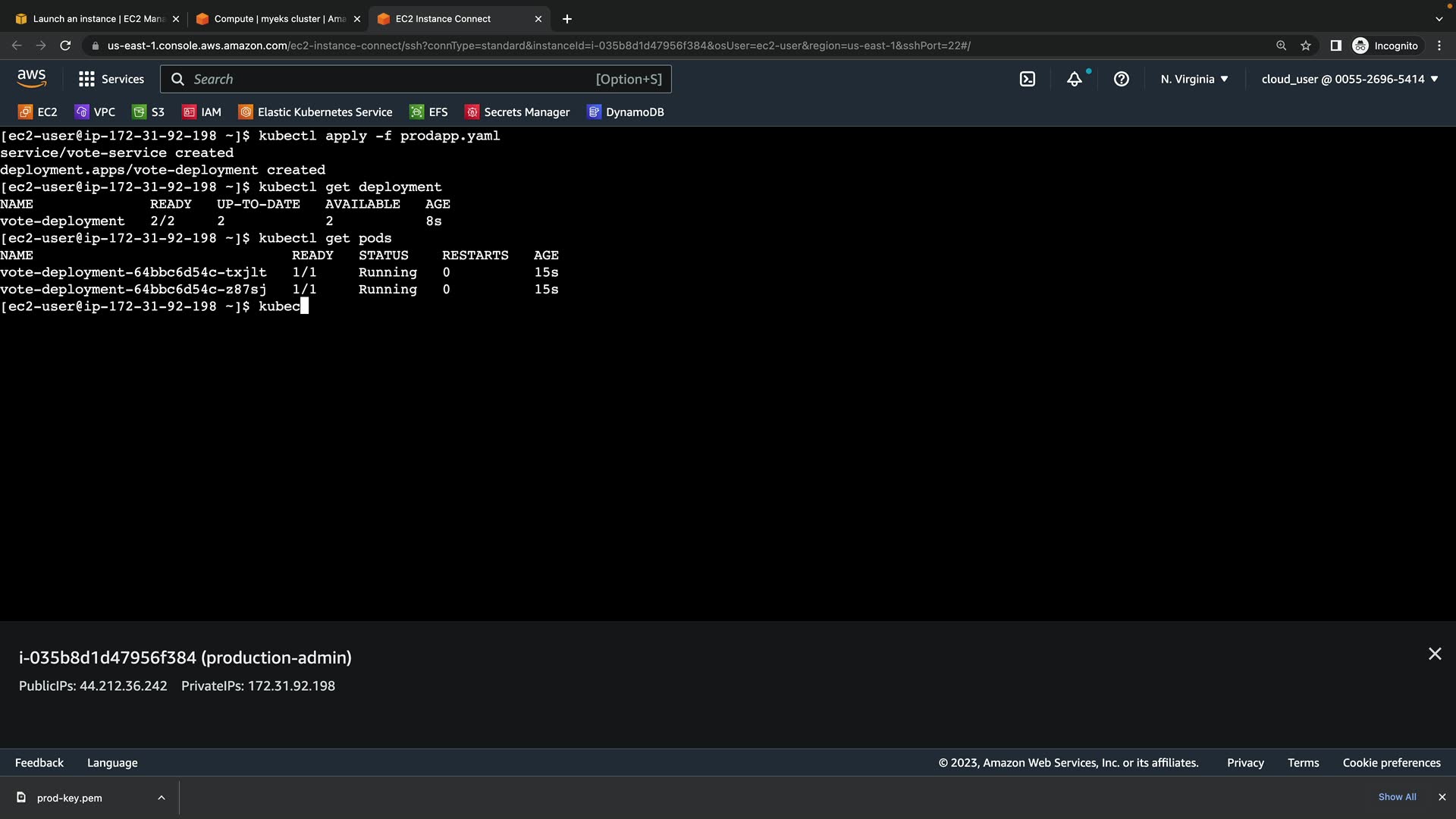Image resolution: width=1456 pixels, height=819 pixels.
Task: Reload the browser page
Action: (x=65, y=45)
